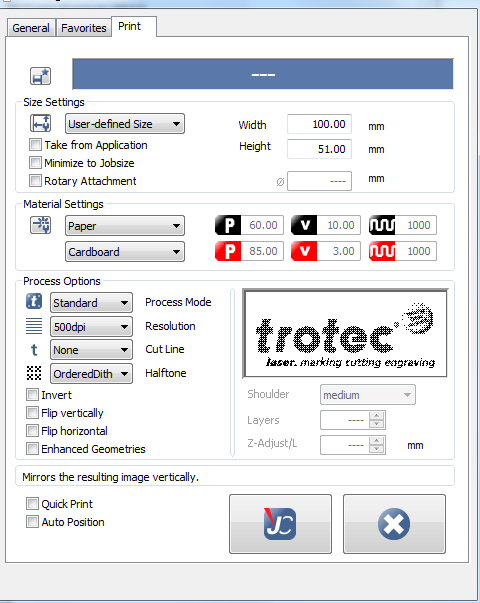This screenshot has width=480, height=603.
Task: Switch to the Favorites tab
Action: click(x=84, y=28)
